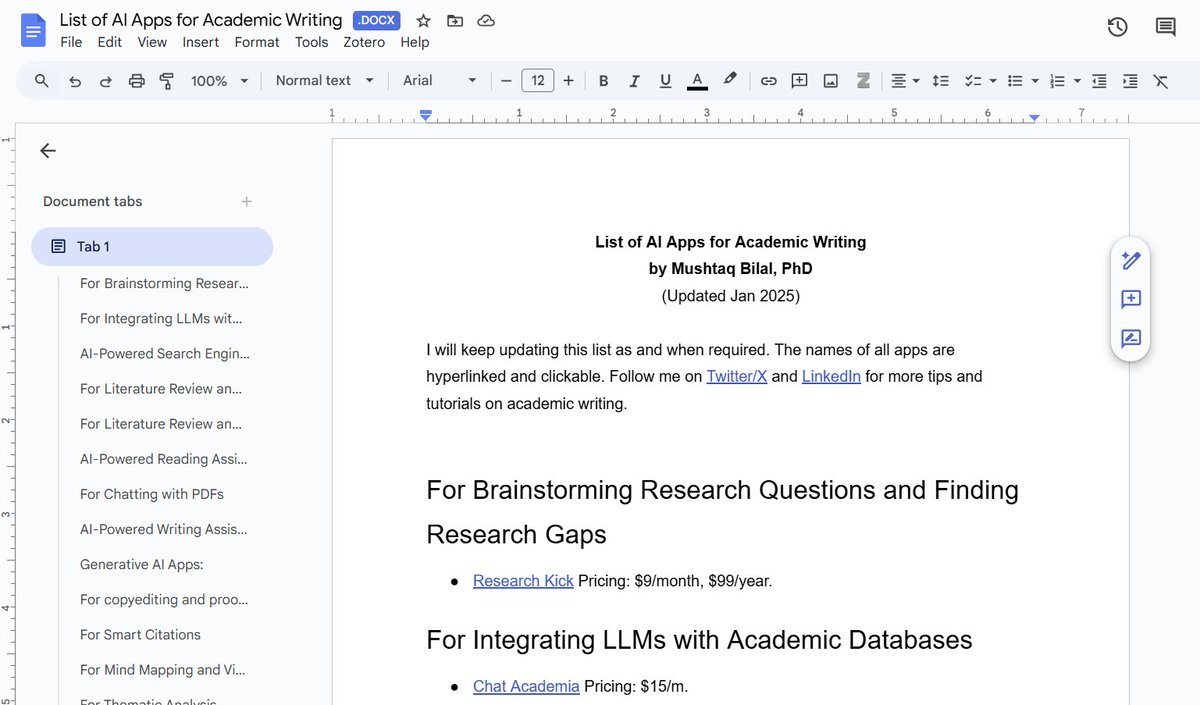1200x705 pixels.
Task: Jump to For Smart Citations heading
Action: click(x=140, y=635)
